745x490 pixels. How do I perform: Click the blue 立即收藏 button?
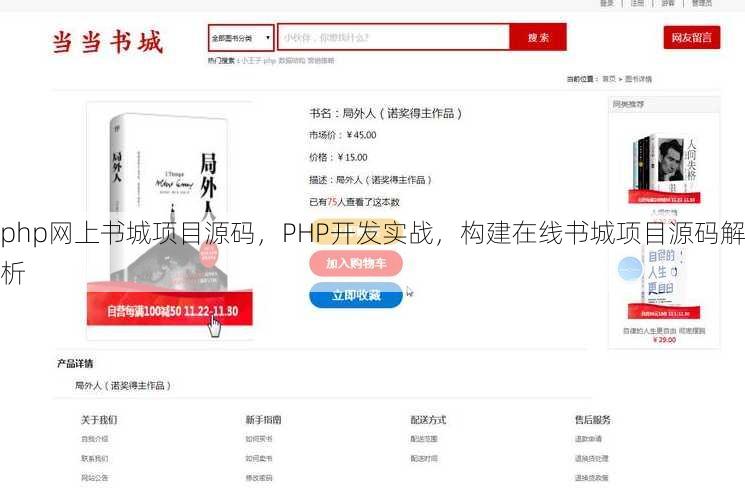356,295
